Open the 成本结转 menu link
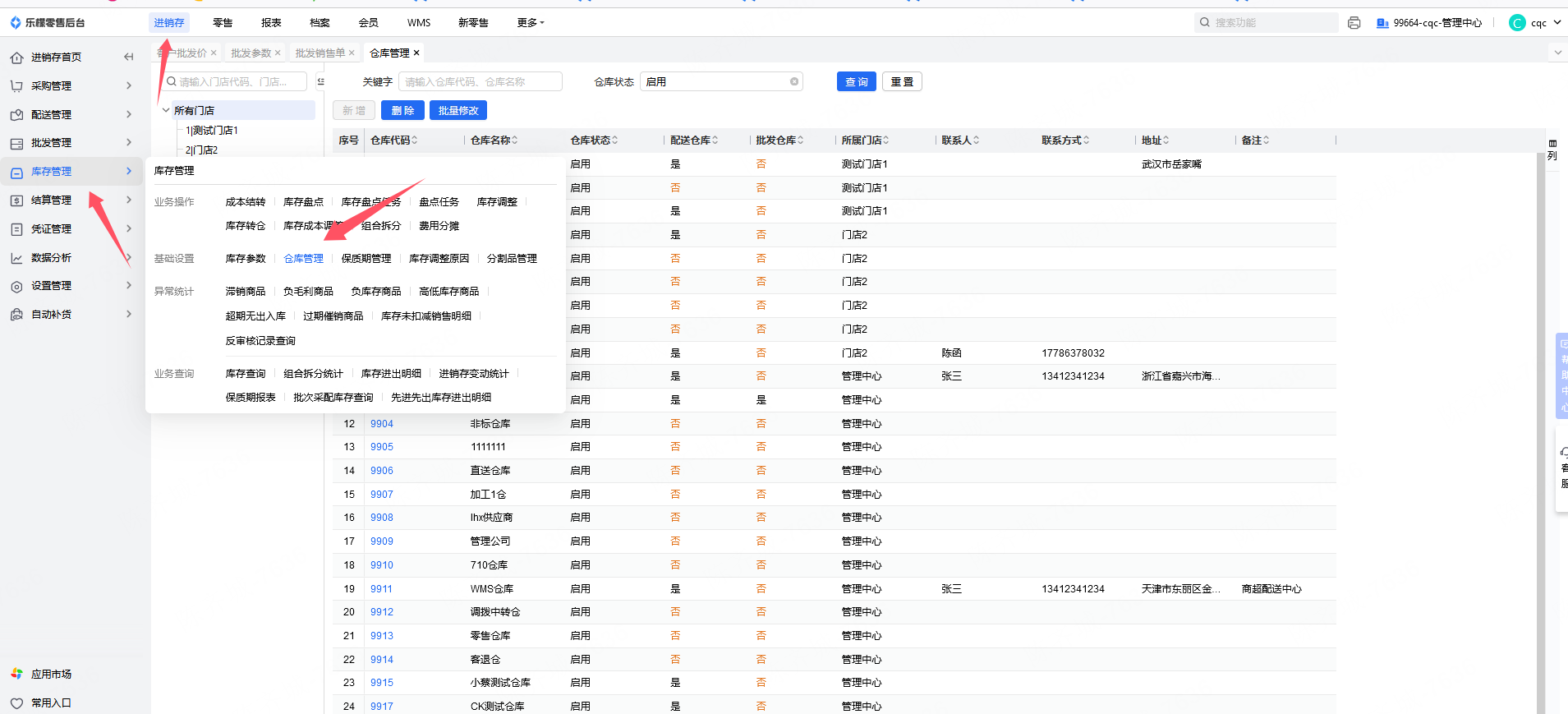Image resolution: width=1568 pixels, height=714 pixels. coord(246,202)
